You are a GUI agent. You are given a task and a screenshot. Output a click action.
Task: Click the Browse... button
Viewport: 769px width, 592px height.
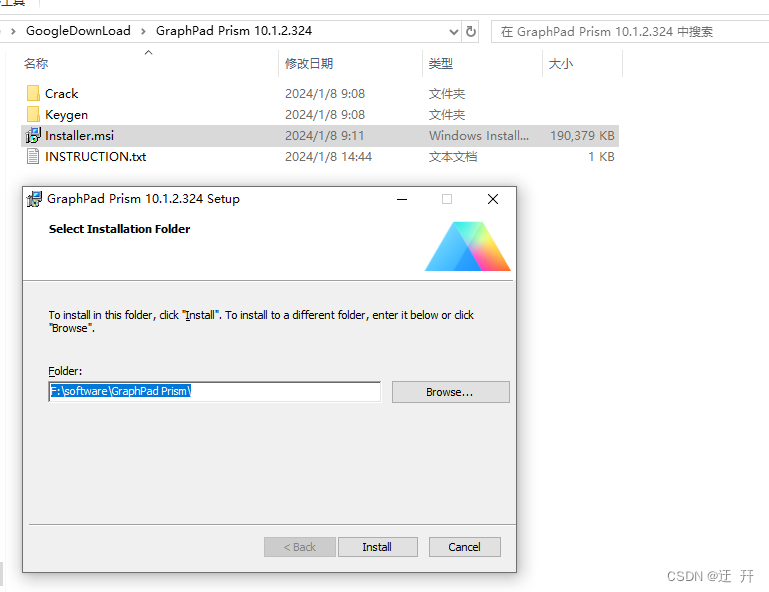pos(450,392)
